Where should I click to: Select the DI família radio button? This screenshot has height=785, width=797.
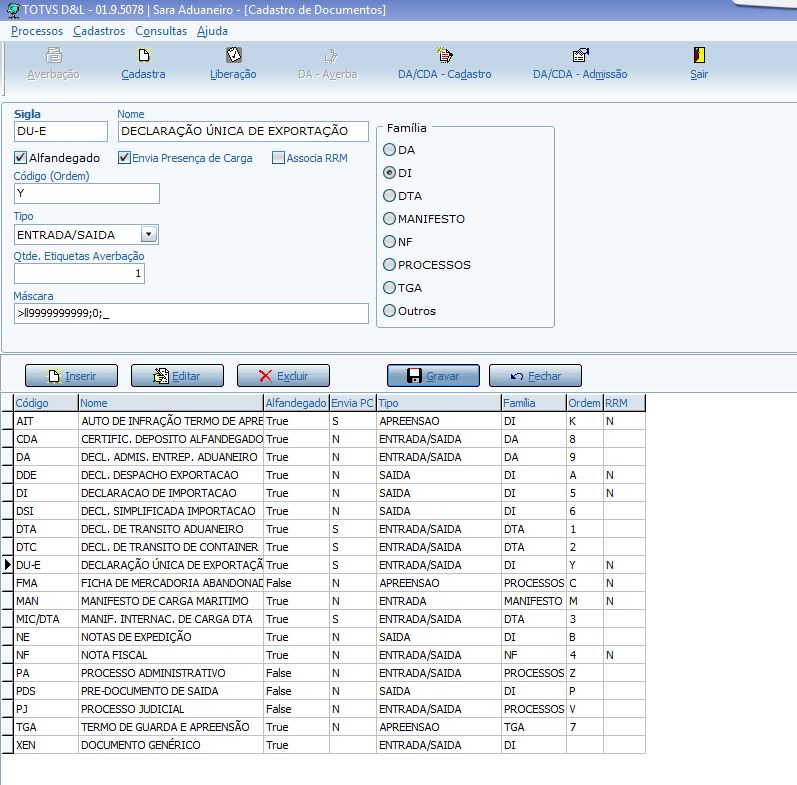click(x=389, y=172)
